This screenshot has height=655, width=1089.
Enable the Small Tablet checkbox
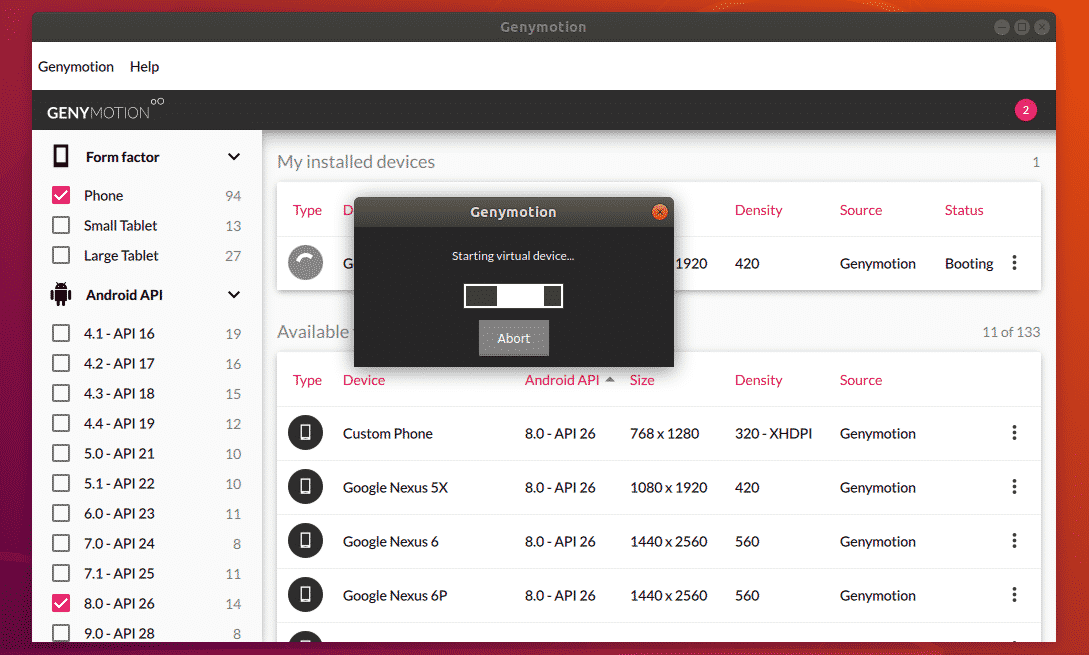(x=61, y=226)
